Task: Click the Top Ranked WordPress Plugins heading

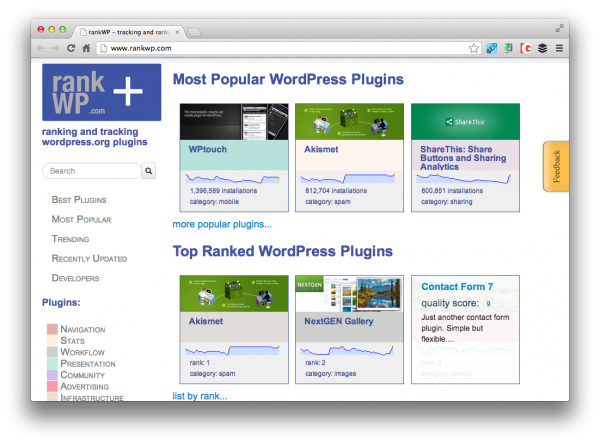Action: 283,251
